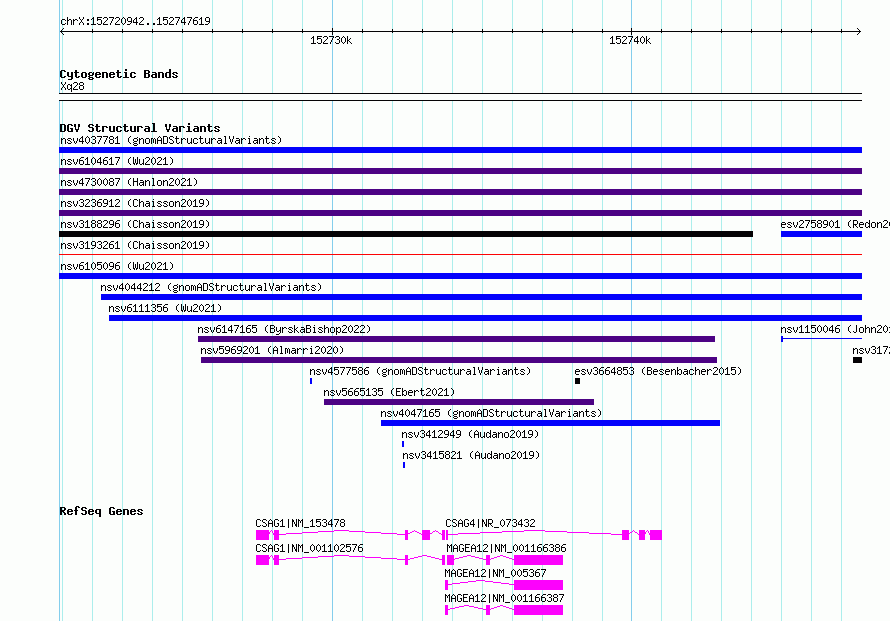Open MAGEA12|NM_001166387 transcript label
The height and width of the screenshot is (621, 890).
(505, 598)
